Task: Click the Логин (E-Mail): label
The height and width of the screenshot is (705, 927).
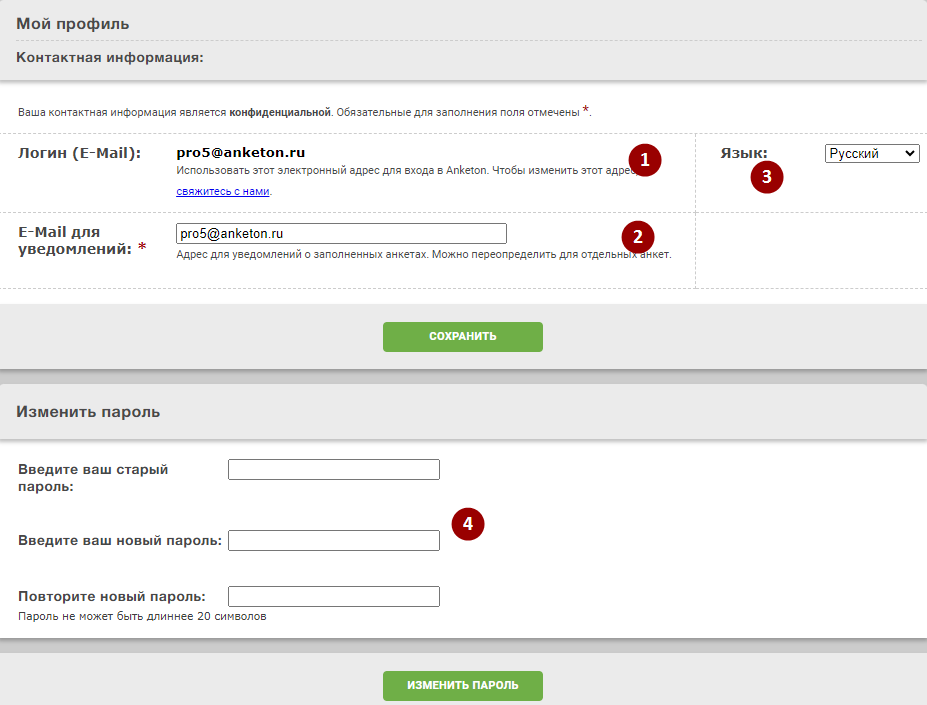Action: click(x=80, y=153)
